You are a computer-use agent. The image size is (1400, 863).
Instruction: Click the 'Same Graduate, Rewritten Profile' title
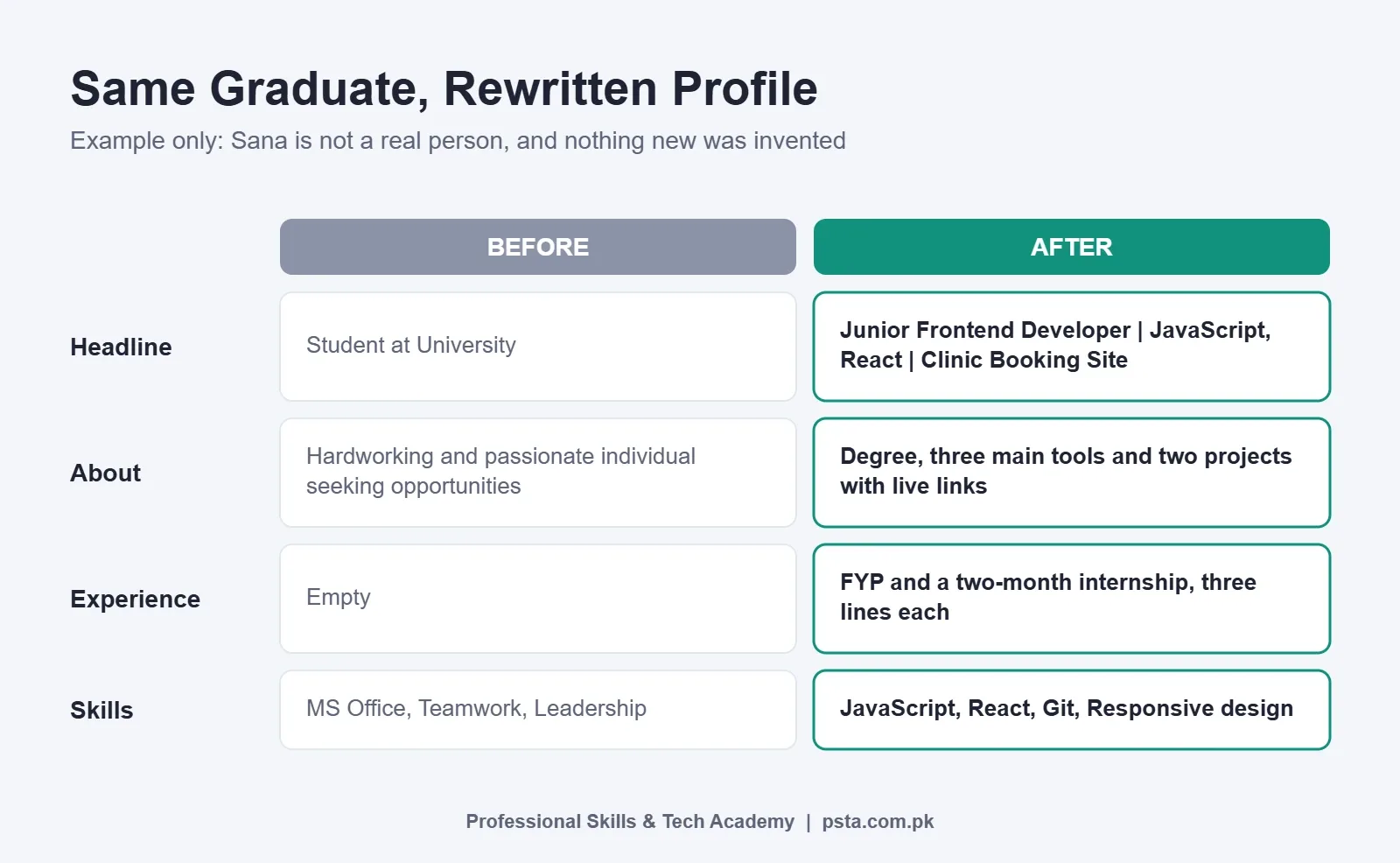click(x=444, y=89)
